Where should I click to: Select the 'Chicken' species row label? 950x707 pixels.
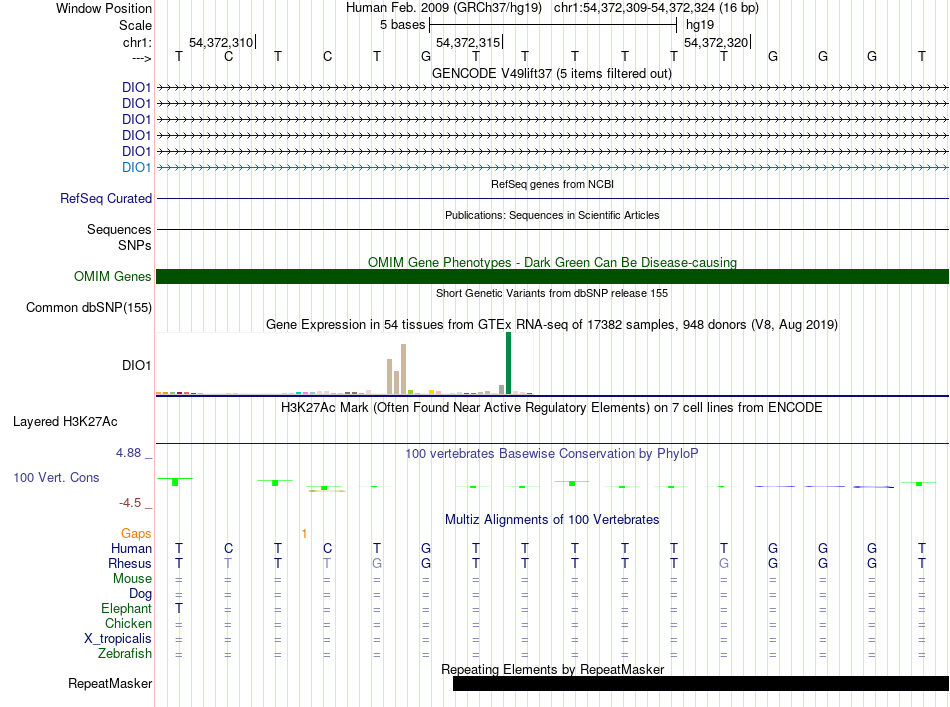tap(128, 623)
